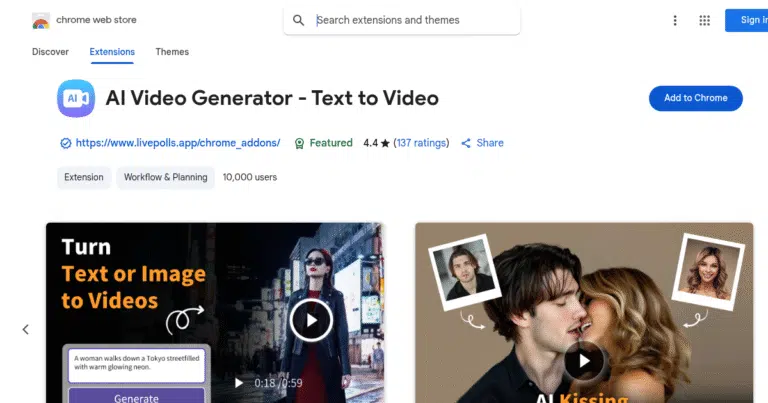Select the Workflow & Planning category chip
The image size is (768, 403).
point(166,177)
